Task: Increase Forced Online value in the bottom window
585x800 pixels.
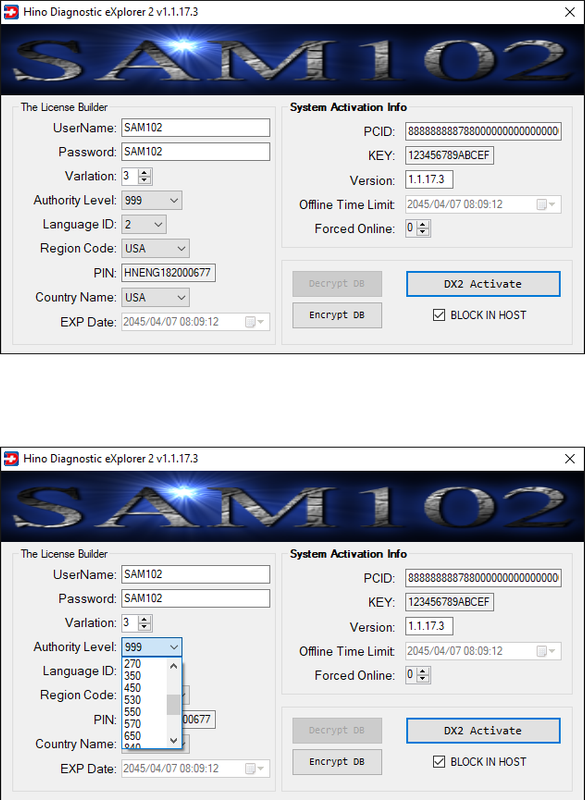Action: coord(423,672)
